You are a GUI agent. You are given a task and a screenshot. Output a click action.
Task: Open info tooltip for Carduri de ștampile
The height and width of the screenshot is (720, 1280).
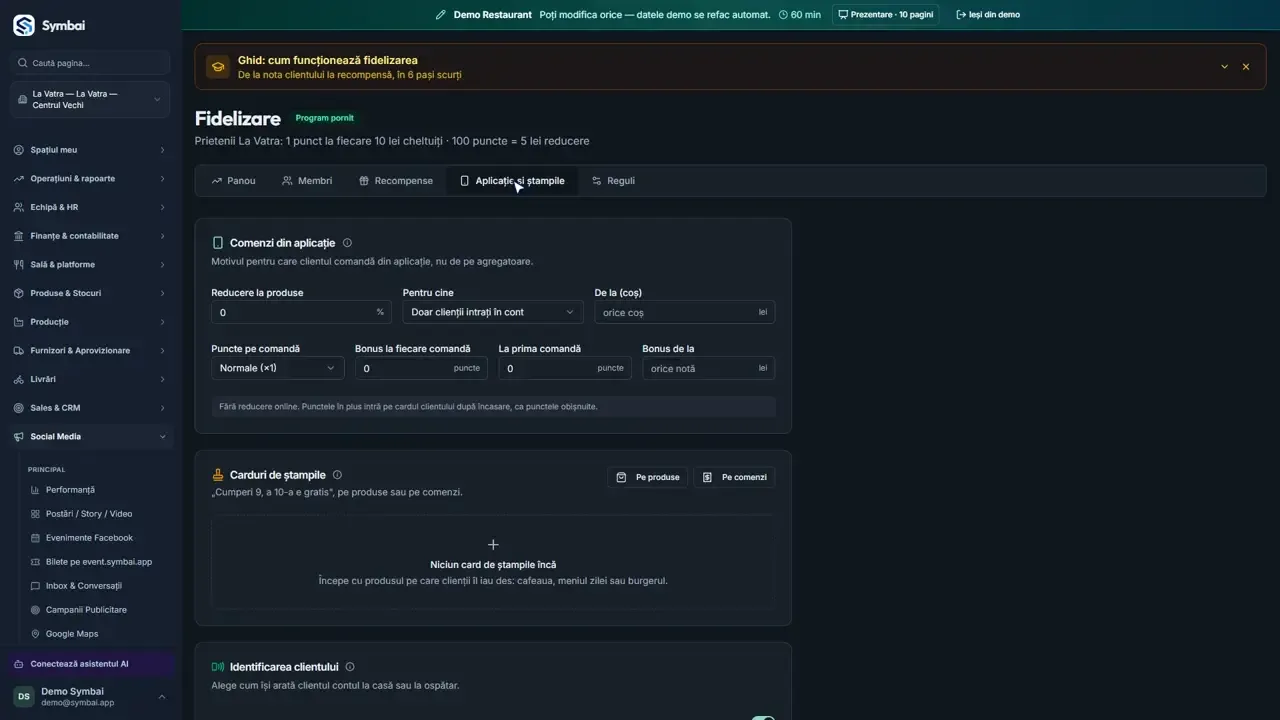(337, 475)
